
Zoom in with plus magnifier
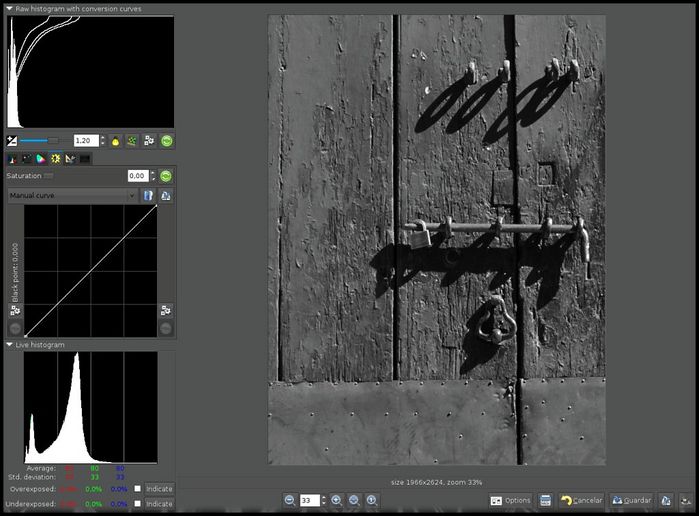[x=337, y=500]
